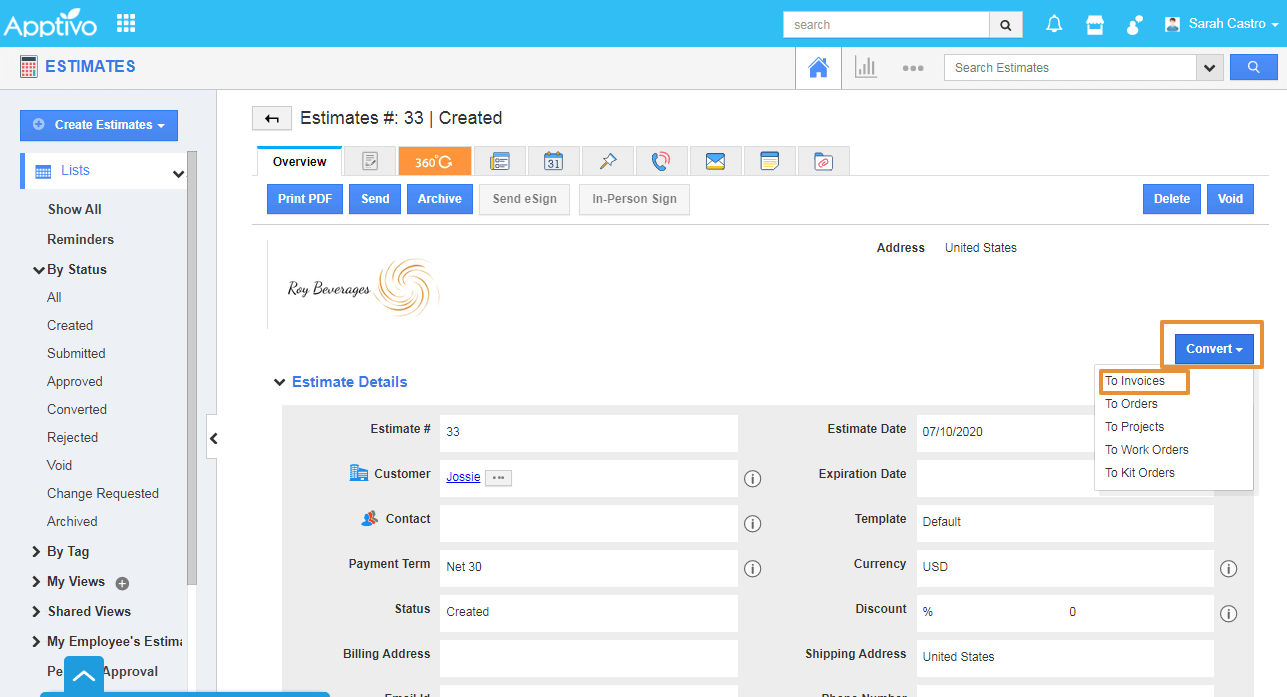Click the Customer ellipsis button beside Jossie

click(x=498, y=478)
